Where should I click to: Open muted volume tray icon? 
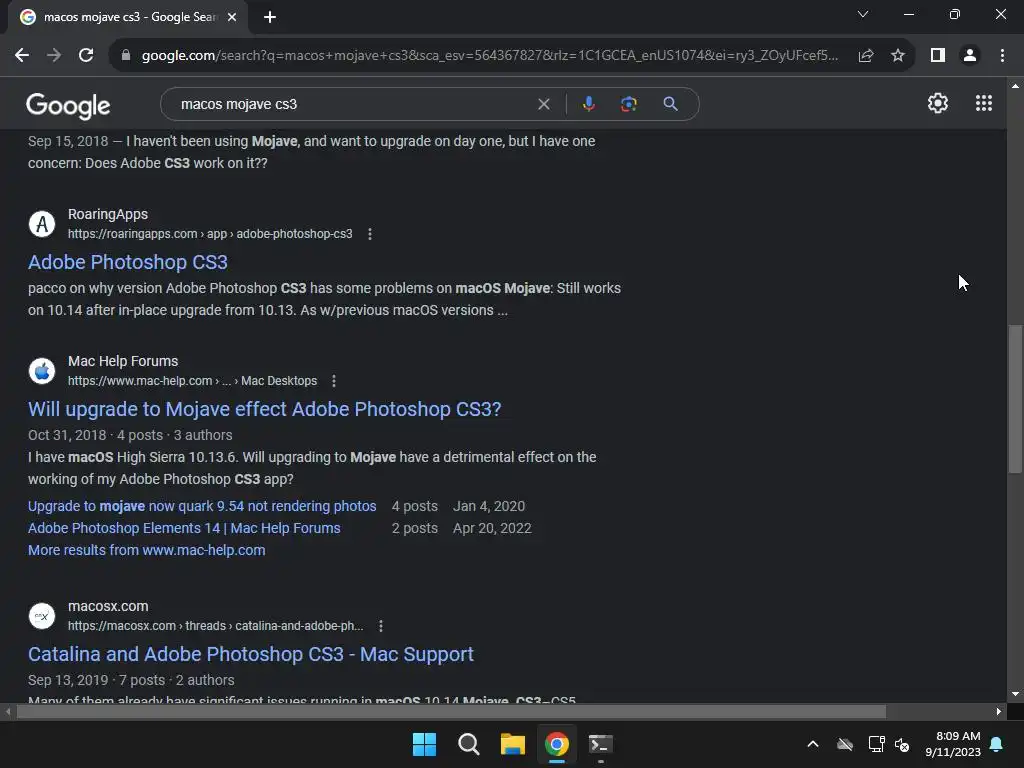(902, 744)
